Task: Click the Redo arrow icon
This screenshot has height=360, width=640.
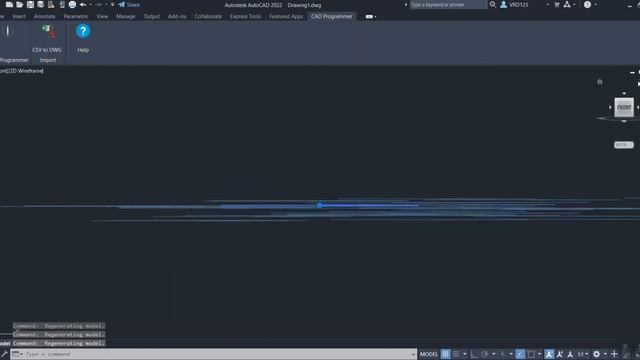Action: [x=98, y=4]
